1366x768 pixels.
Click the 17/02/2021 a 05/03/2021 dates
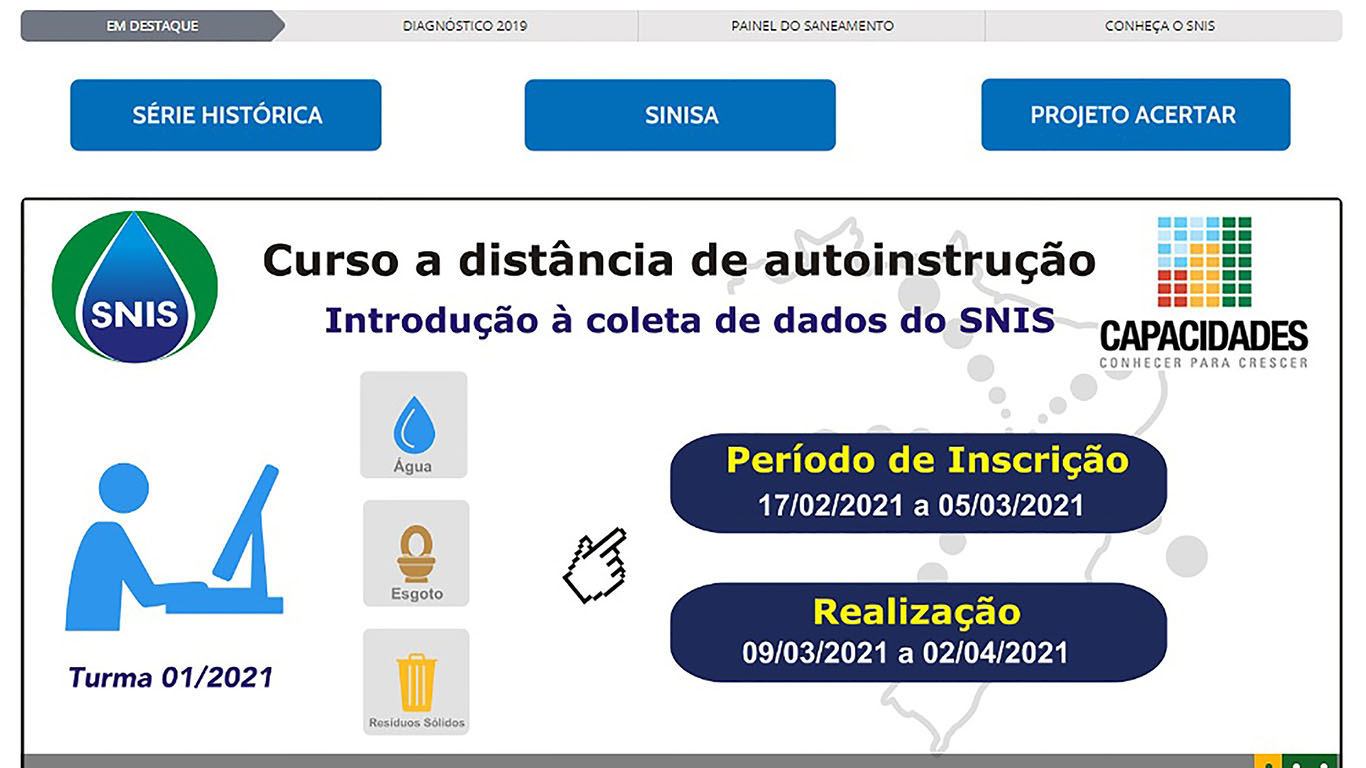(x=921, y=505)
